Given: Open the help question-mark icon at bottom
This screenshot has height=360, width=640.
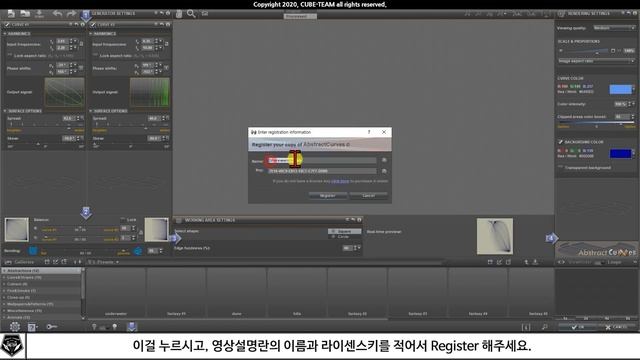Looking at the screenshot, I should [x=32, y=327].
